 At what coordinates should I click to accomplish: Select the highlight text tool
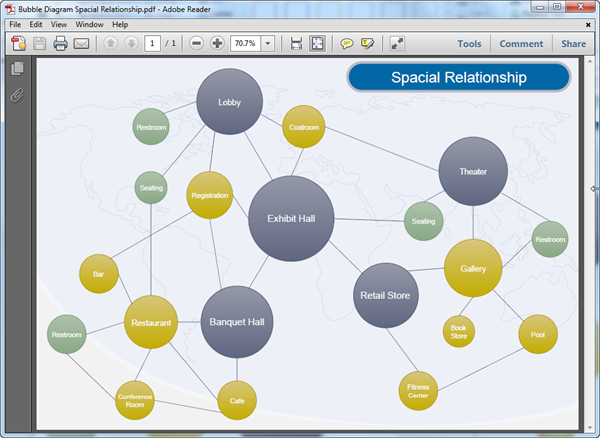point(368,44)
